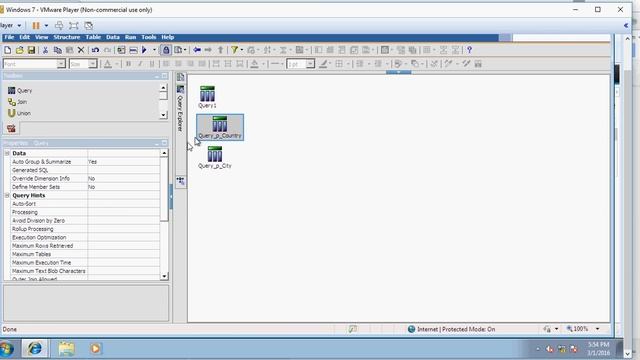640x360 pixels.
Task: Click the Up arrow toolbar icon
Action: pyautogui.click(x=220, y=50)
